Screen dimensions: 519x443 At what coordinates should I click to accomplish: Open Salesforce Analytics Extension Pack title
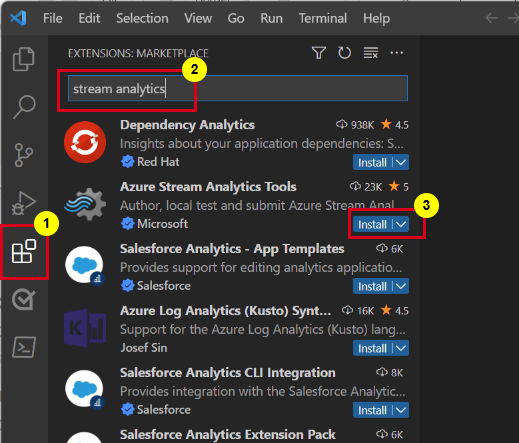228,435
